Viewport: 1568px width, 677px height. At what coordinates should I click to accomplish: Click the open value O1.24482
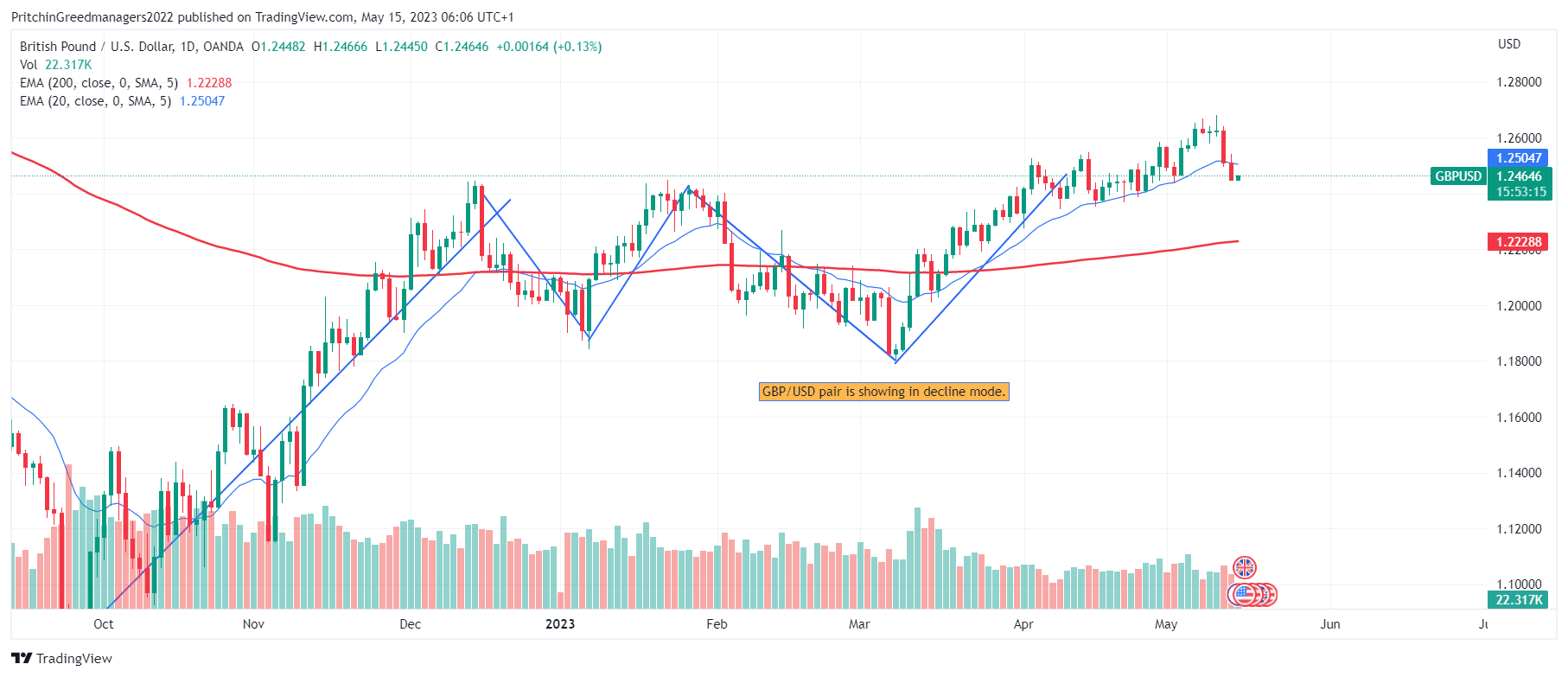pos(278,47)
